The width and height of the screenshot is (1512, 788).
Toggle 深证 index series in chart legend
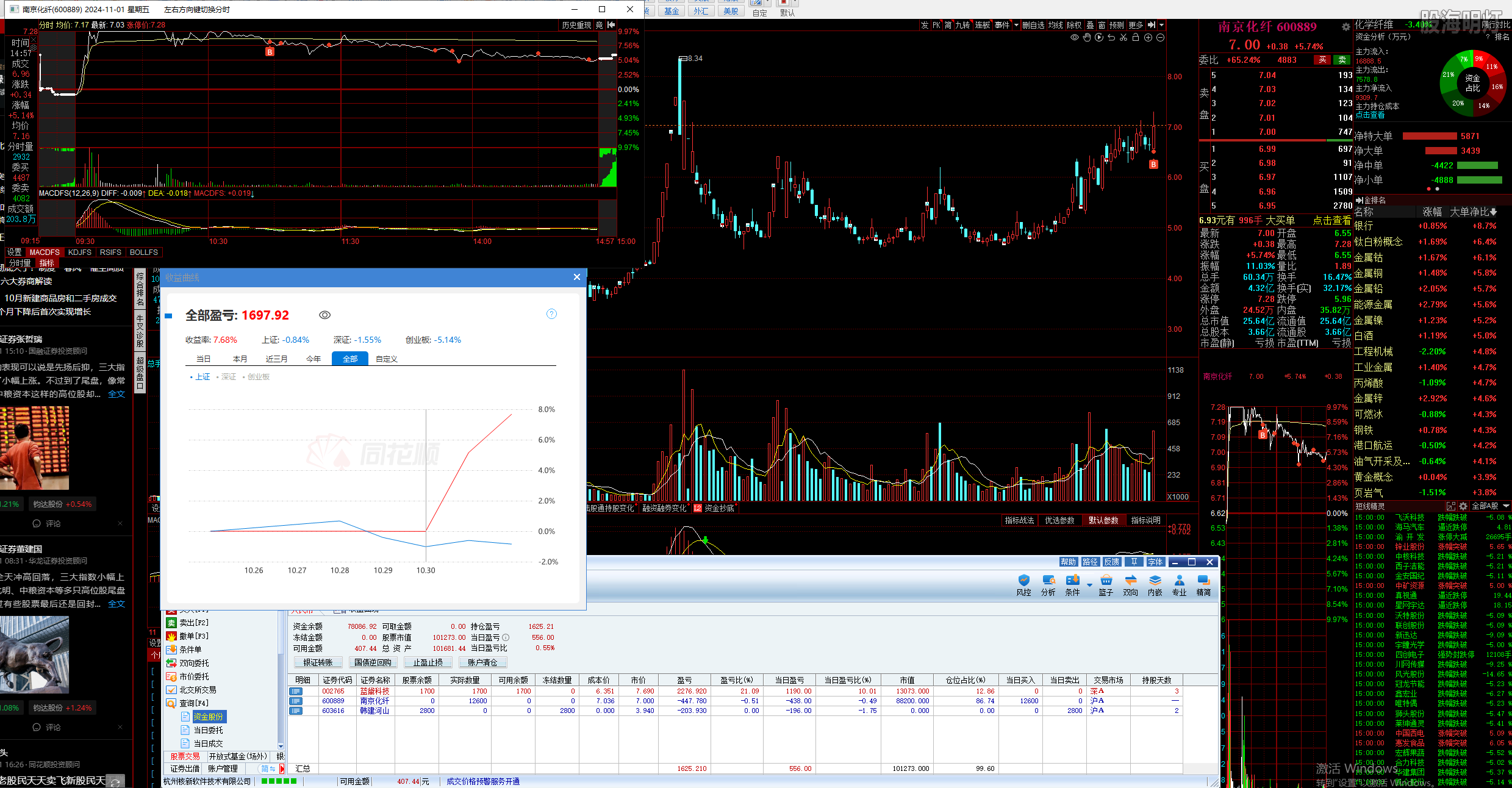[227, 377]
